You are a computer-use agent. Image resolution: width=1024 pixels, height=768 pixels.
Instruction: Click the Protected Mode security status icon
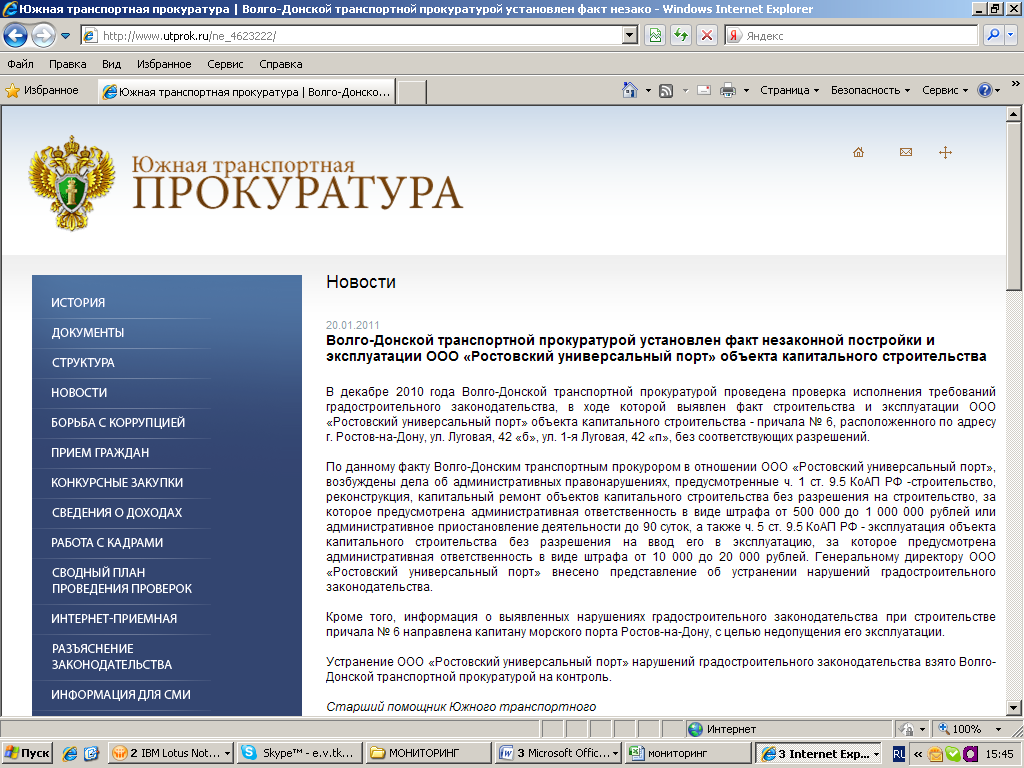click(x=906, y=729)
